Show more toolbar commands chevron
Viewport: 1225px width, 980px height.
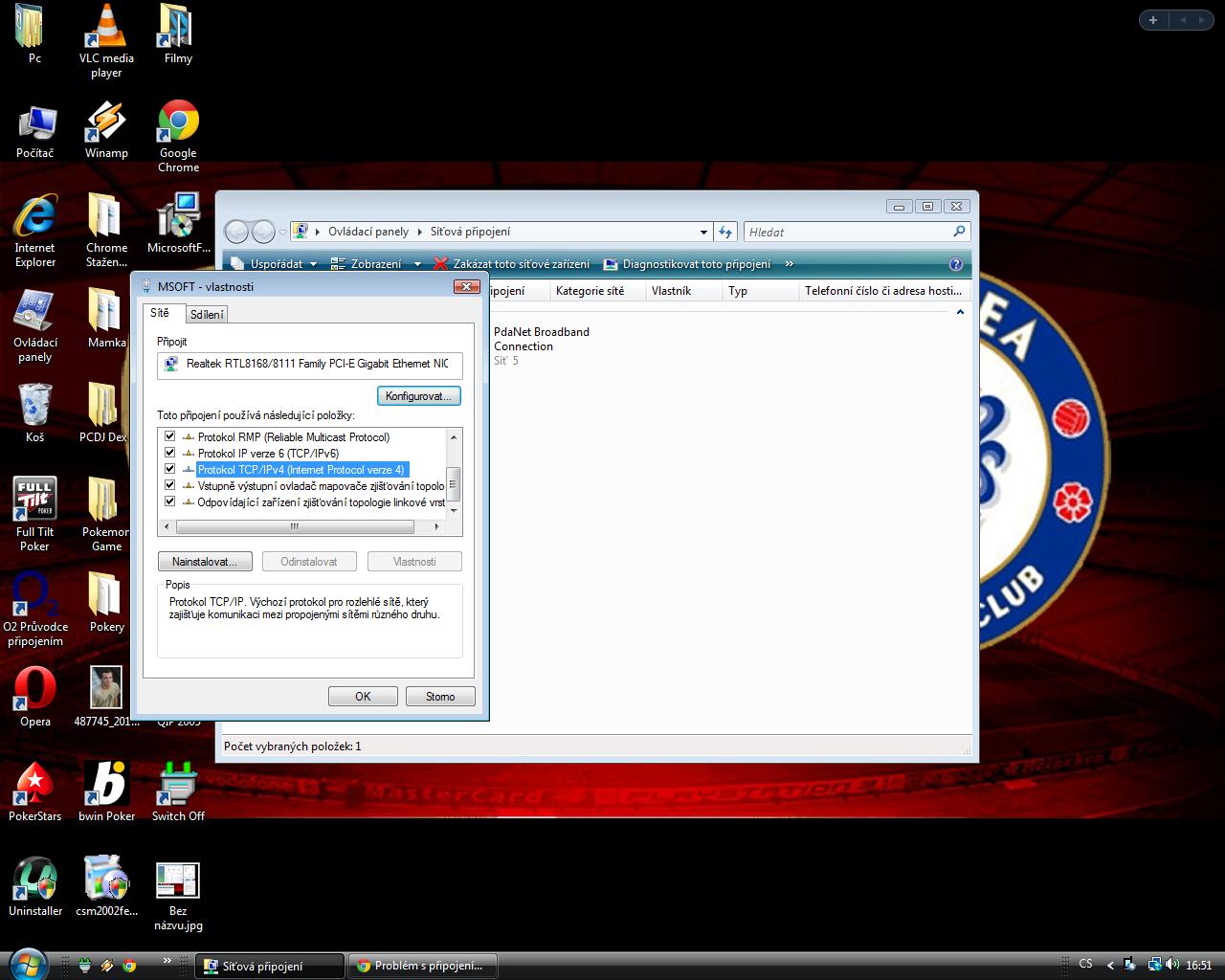tap(789, 264)
